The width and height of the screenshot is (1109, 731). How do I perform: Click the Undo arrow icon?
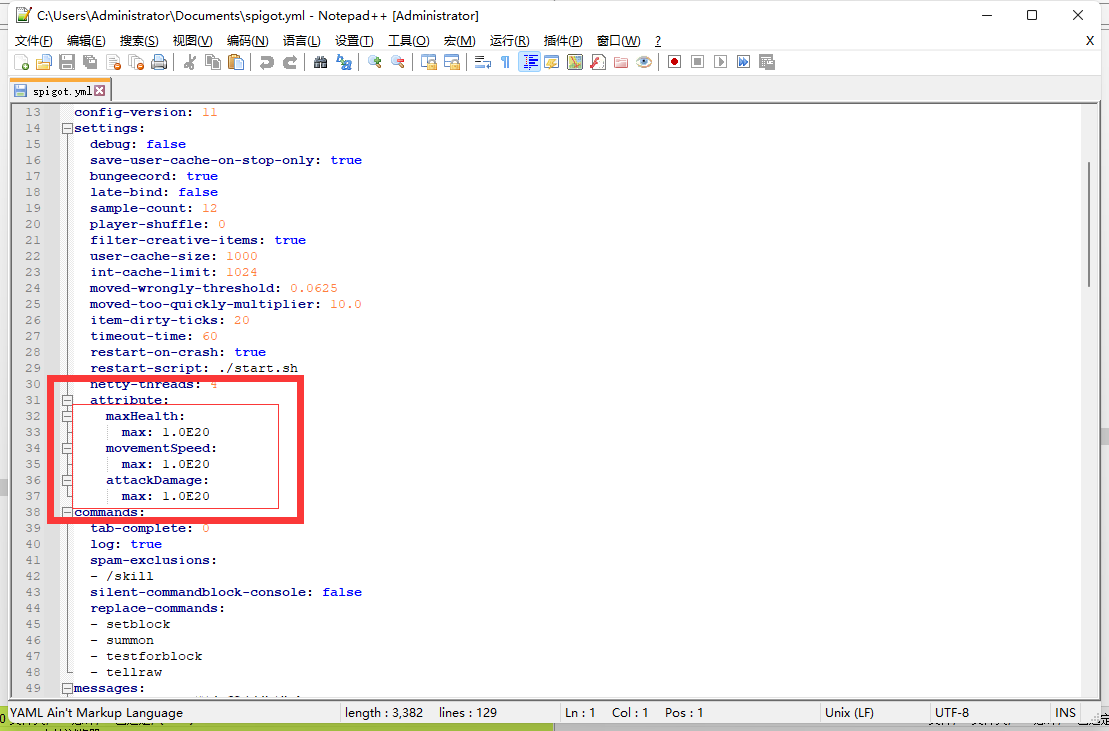point(266,62)
